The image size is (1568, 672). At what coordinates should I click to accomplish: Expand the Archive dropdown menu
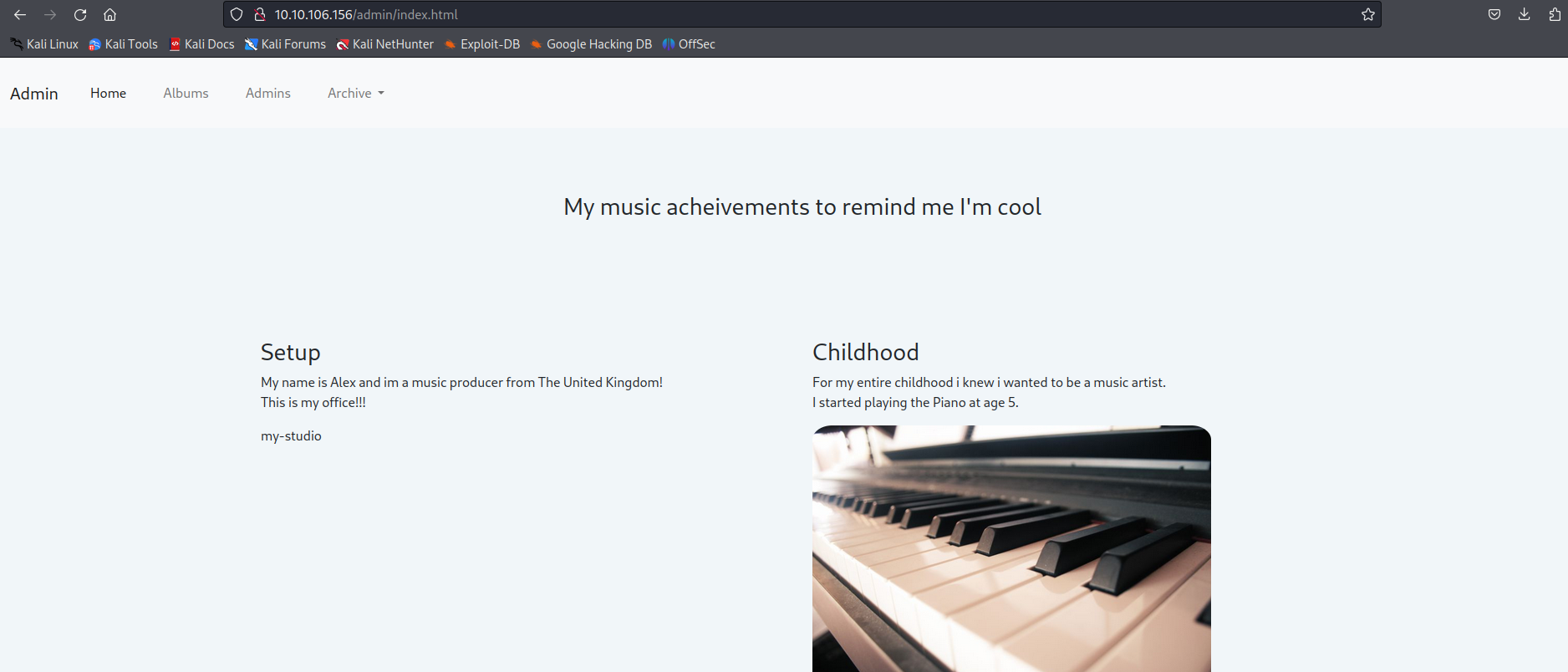355,94
